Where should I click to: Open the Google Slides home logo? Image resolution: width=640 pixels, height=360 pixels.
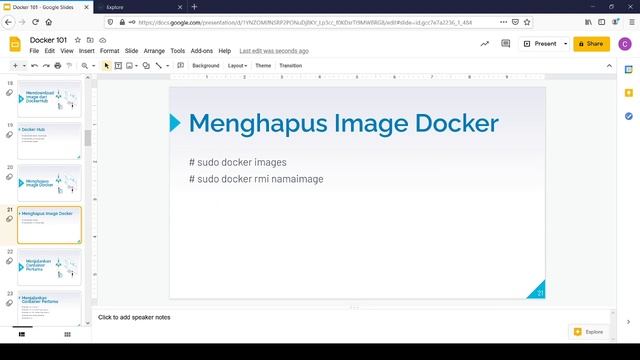click(15, 44)
